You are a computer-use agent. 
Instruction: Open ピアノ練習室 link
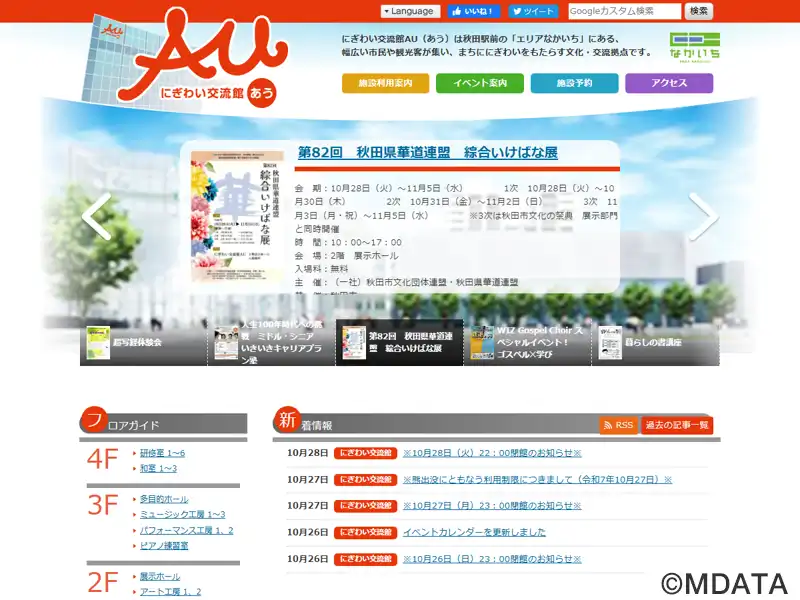tap(164, 545)
